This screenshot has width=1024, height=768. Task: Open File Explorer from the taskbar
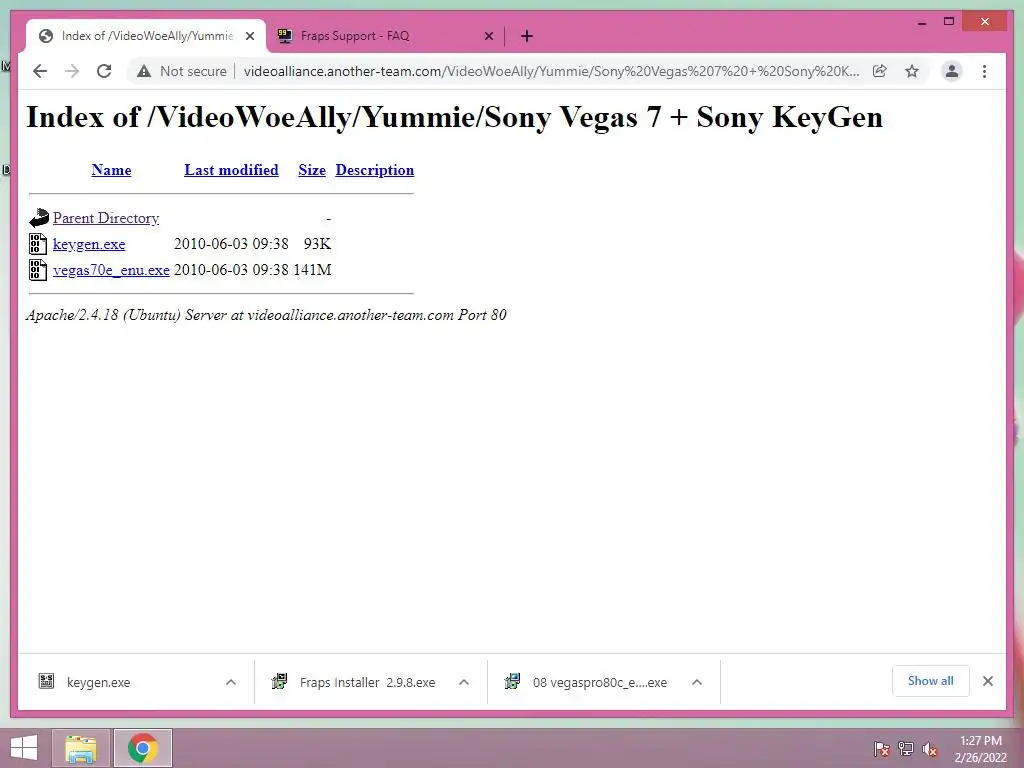tap(81, 748)
